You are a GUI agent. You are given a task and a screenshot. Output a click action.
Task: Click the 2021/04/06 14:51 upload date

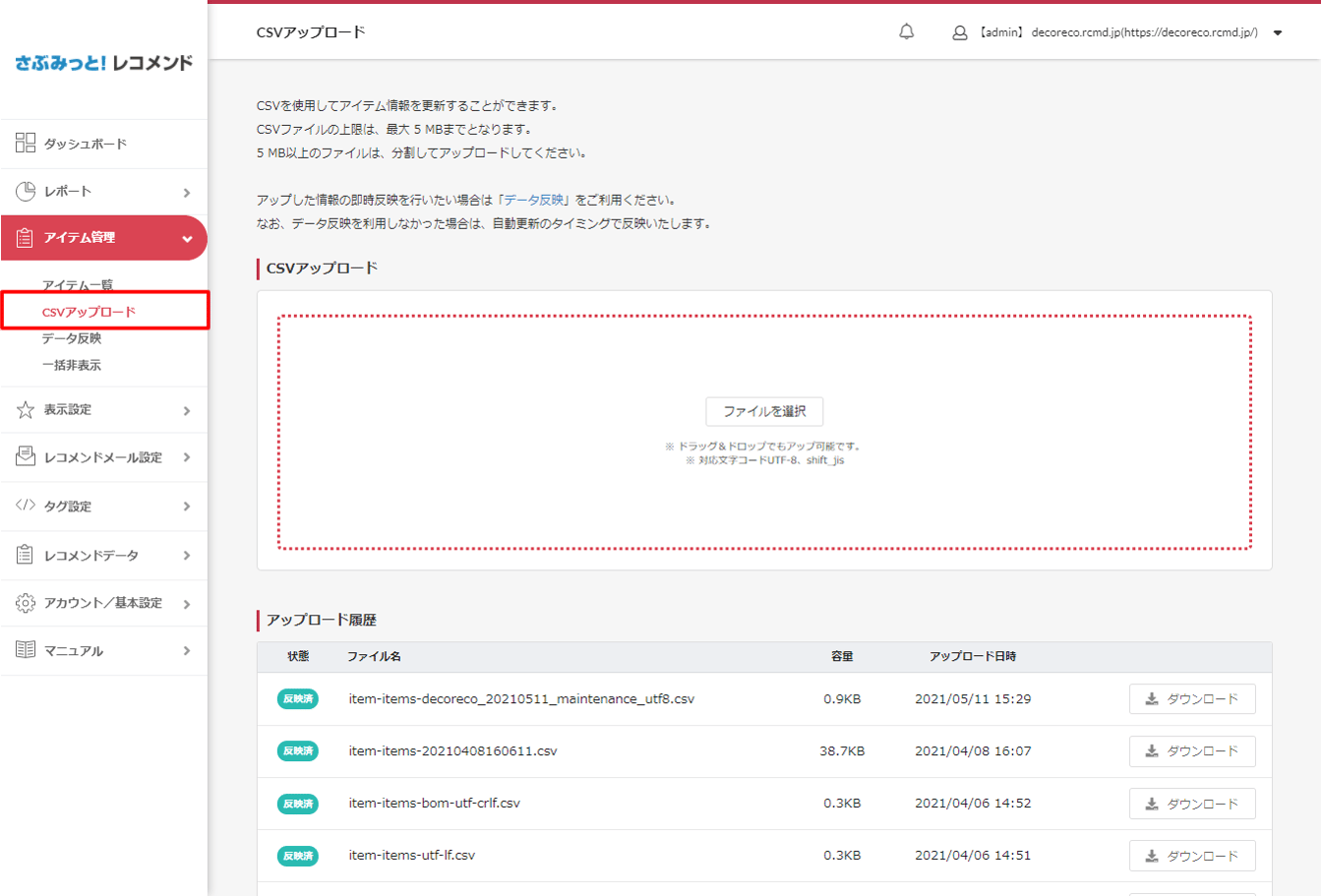(973, 856)
